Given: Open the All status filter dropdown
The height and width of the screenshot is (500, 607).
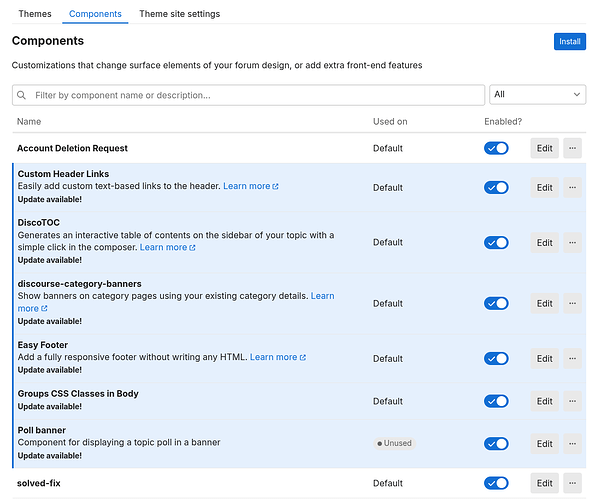Looking at the screenshot, I should (537, 94).
